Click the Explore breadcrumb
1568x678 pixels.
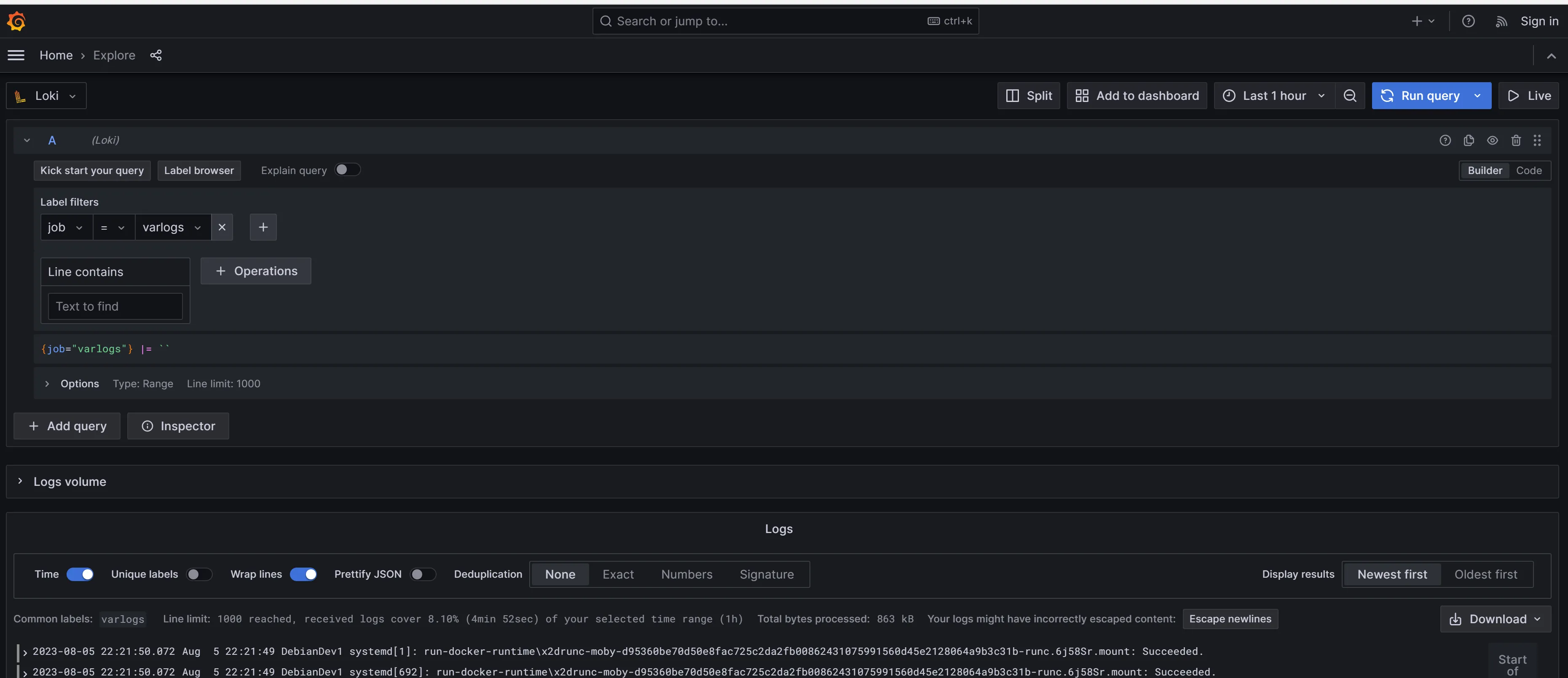click(x=114, y=55)
